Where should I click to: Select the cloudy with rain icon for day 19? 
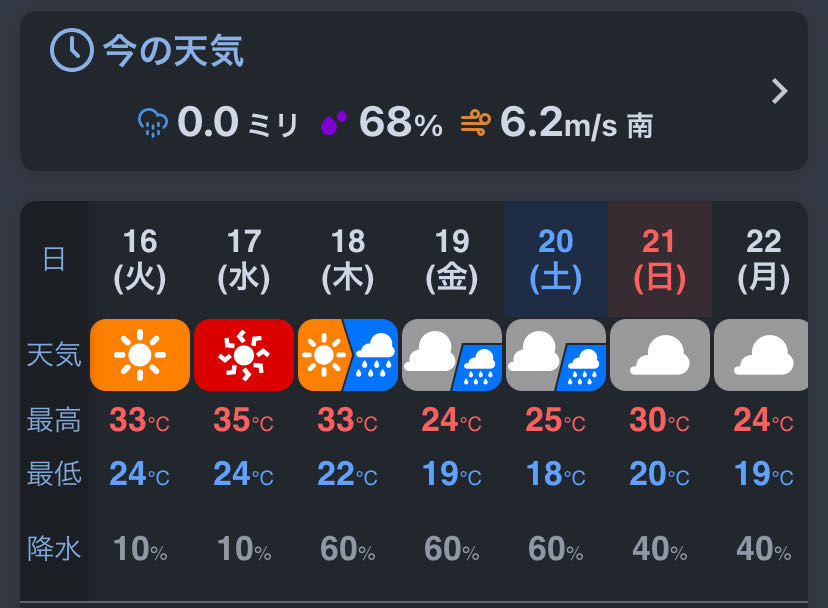tap(452, 355)
